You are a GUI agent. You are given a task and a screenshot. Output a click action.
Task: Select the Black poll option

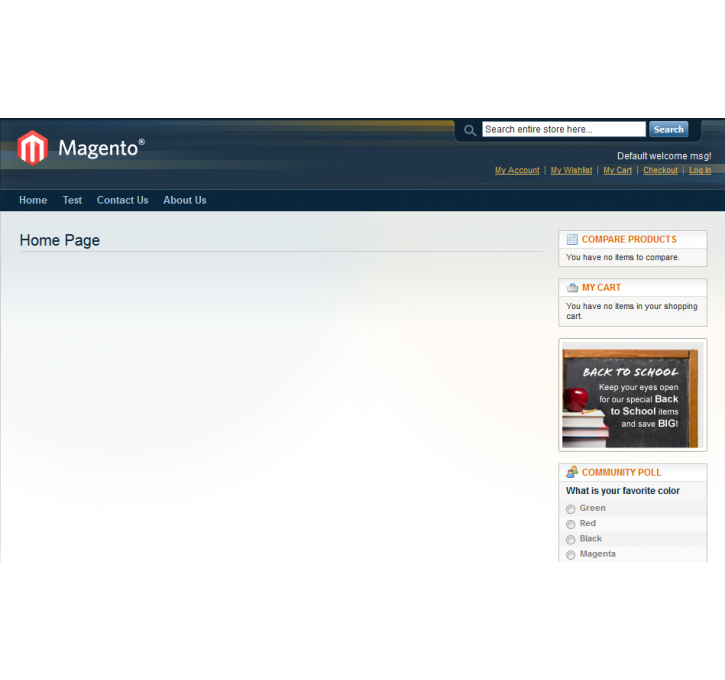571,539
